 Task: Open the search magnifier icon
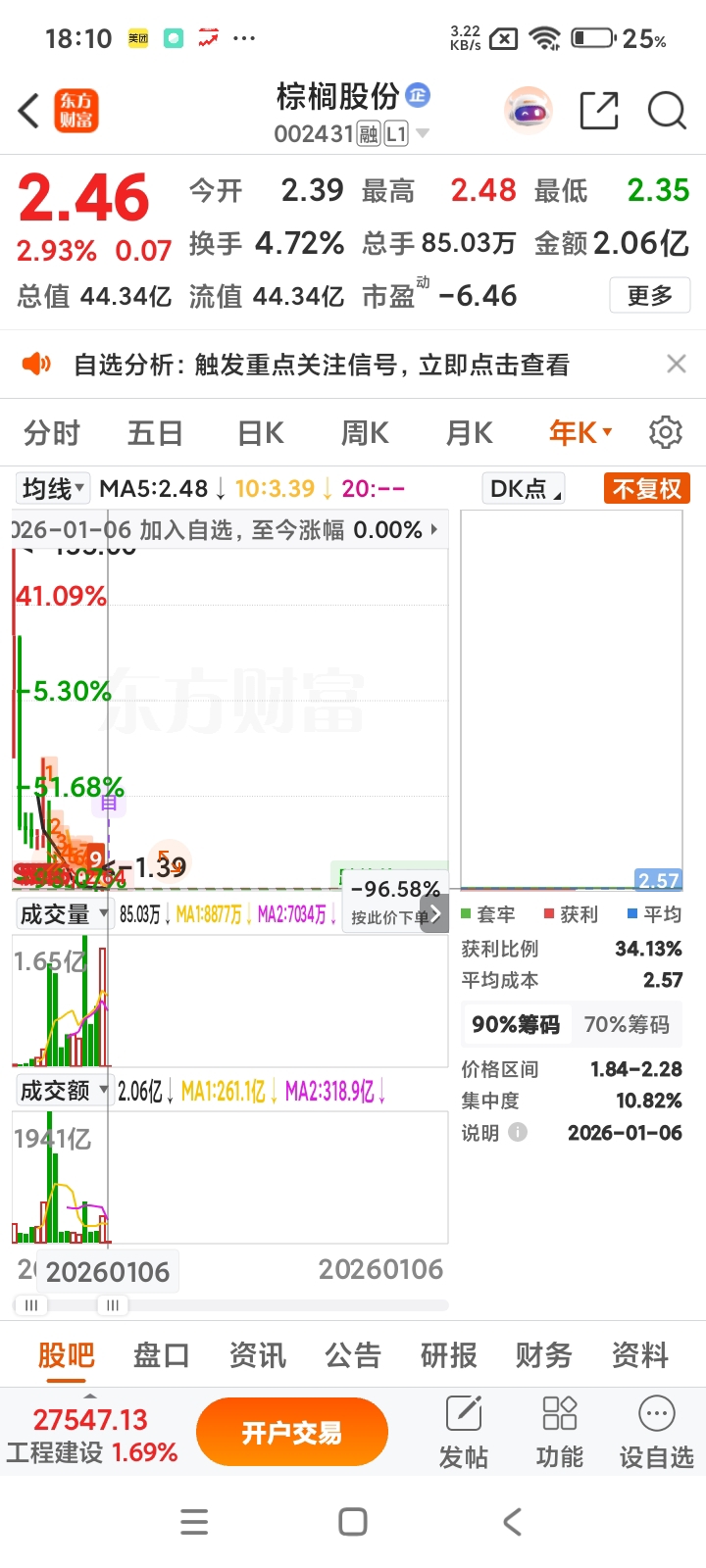click(667, 111)
